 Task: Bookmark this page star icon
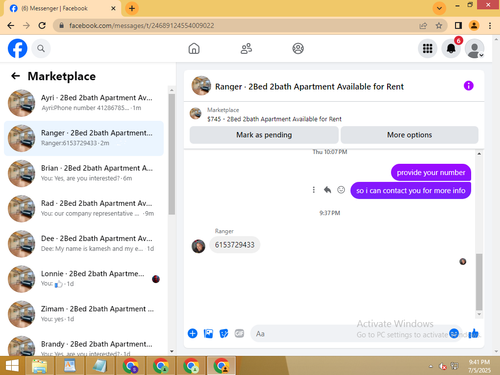pyautogui.click(x=439, y=26)
